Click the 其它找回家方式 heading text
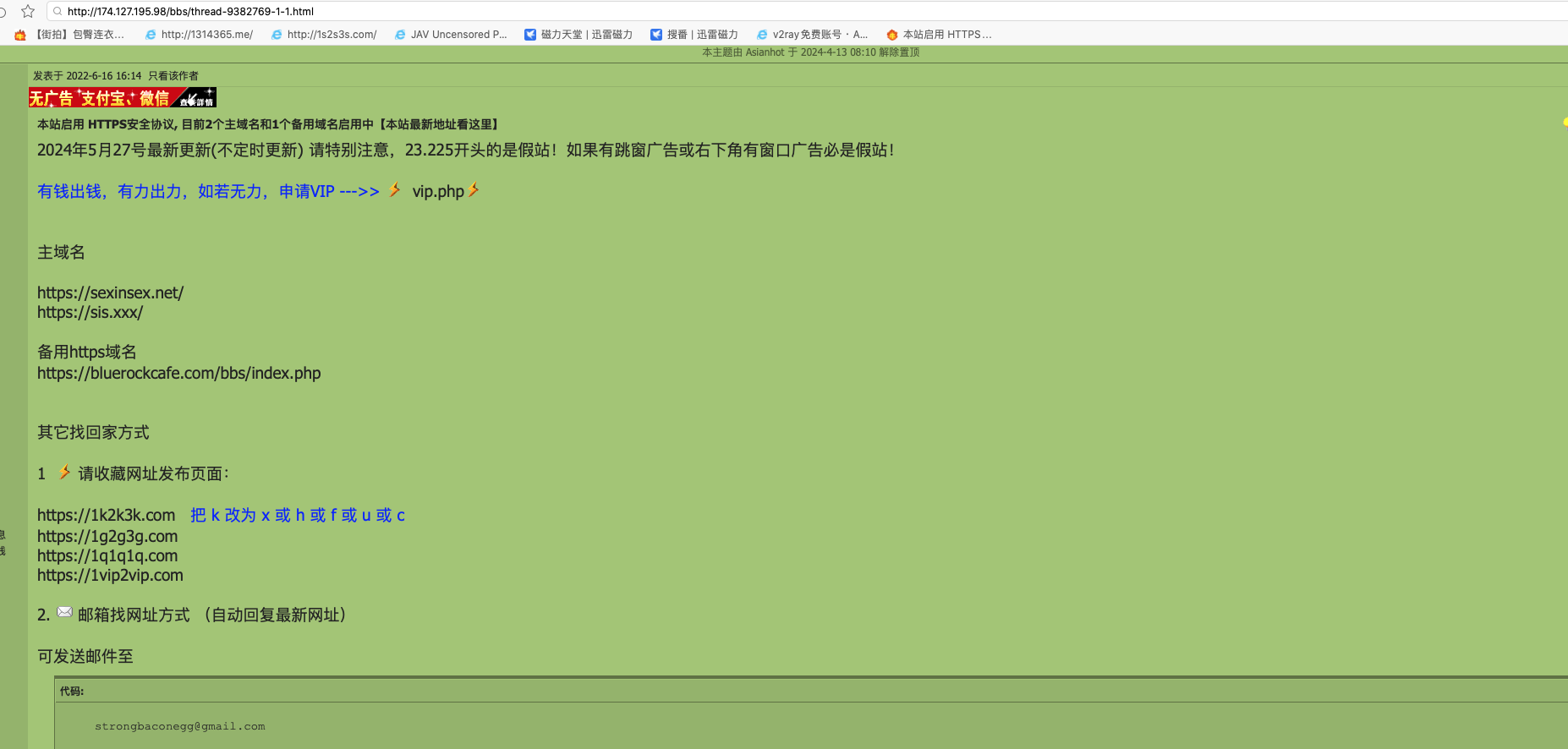 click(x=93, y=432)
